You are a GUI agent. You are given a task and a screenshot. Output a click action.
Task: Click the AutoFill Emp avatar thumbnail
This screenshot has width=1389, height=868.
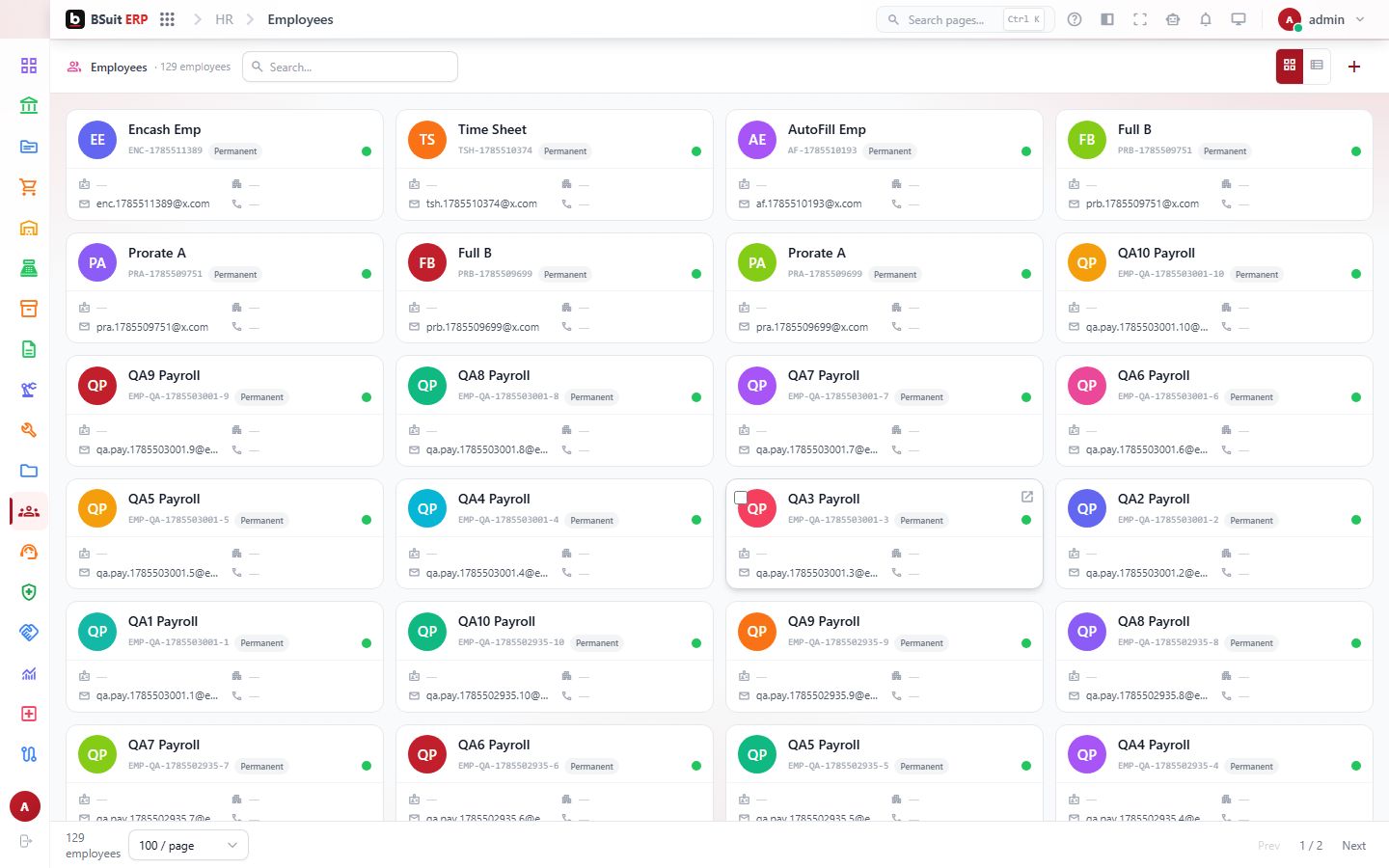(x=757, y=140)
